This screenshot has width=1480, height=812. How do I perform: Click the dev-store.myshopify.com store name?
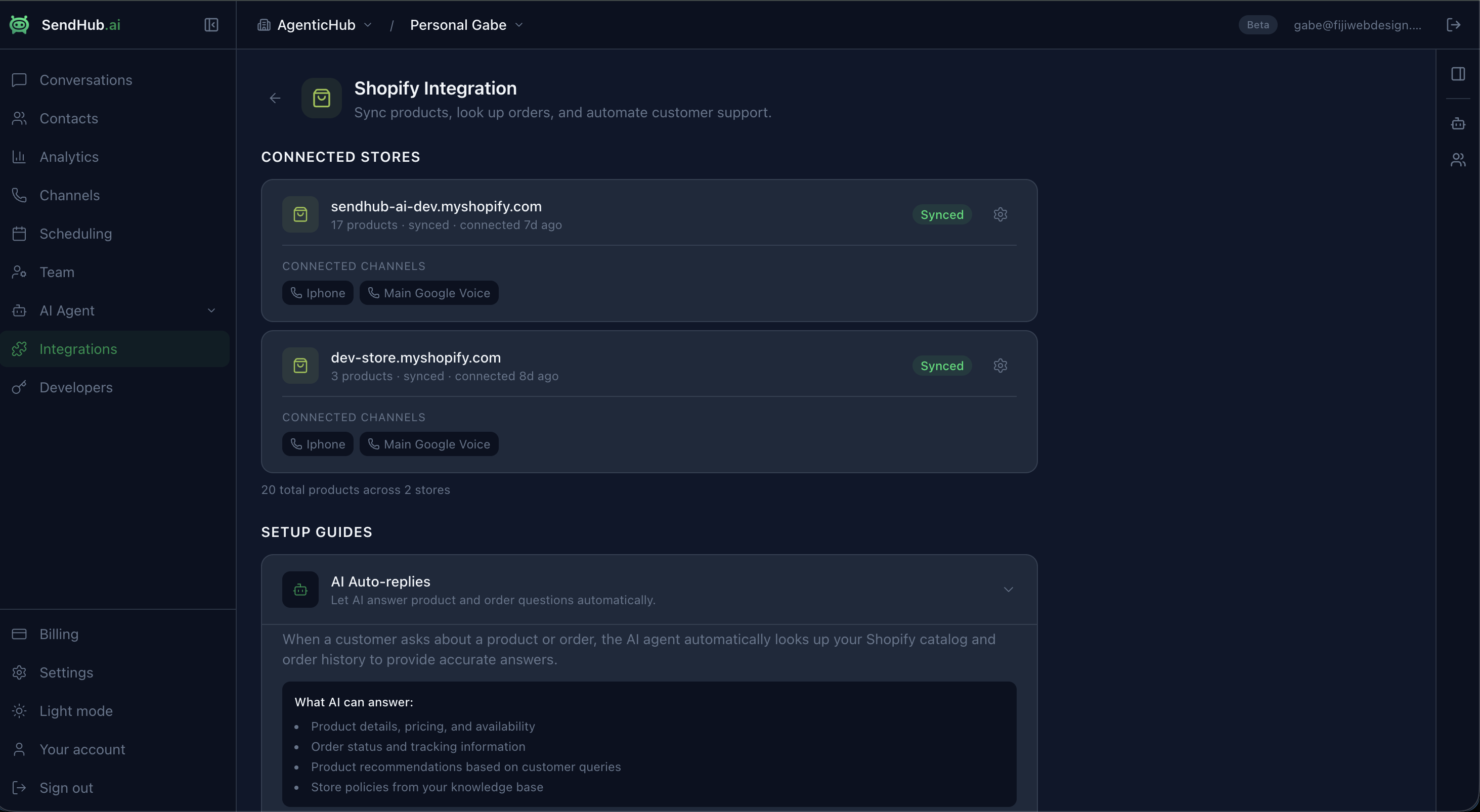416,357
